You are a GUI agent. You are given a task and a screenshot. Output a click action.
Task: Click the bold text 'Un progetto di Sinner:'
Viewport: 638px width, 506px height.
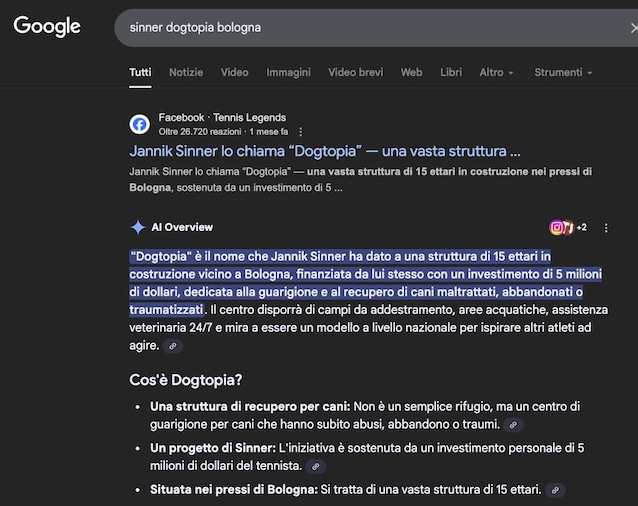pos(213,448)
